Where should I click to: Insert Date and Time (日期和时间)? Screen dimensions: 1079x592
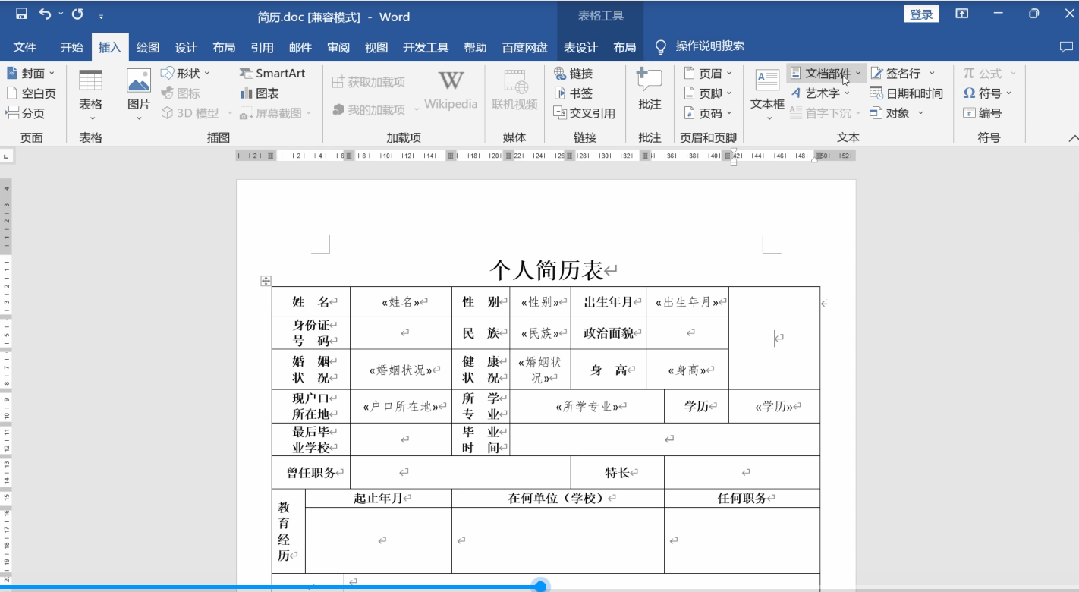coord(906,93)
